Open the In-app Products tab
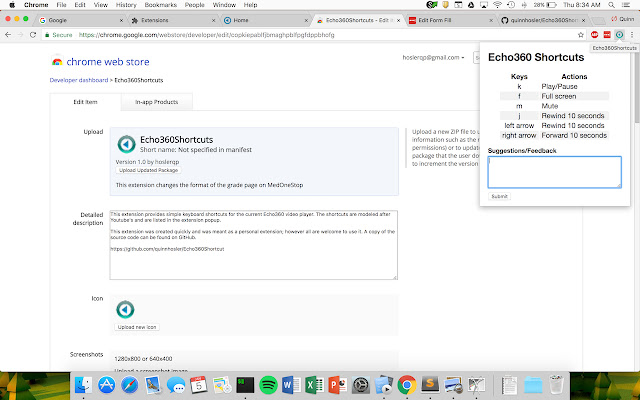Screen dimensions: 640x400 [157, 102]
